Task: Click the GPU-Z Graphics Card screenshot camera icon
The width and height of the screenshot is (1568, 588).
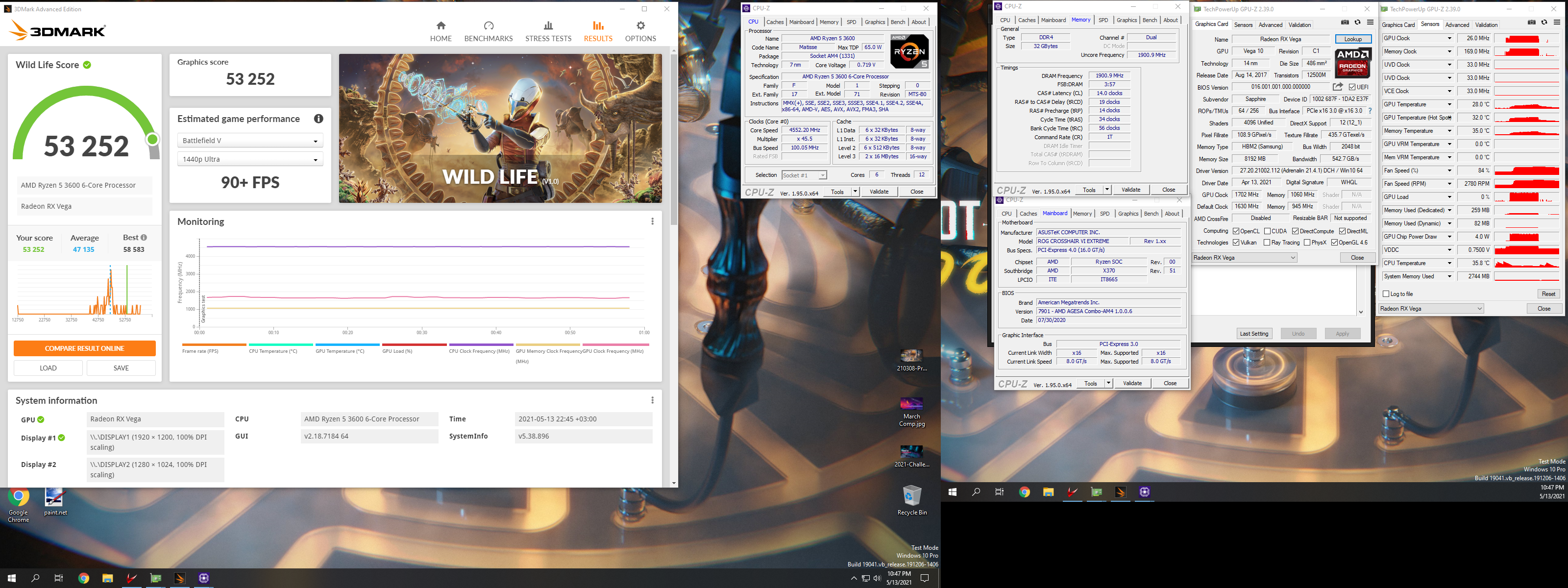Action: click(x=1345, y=23)
